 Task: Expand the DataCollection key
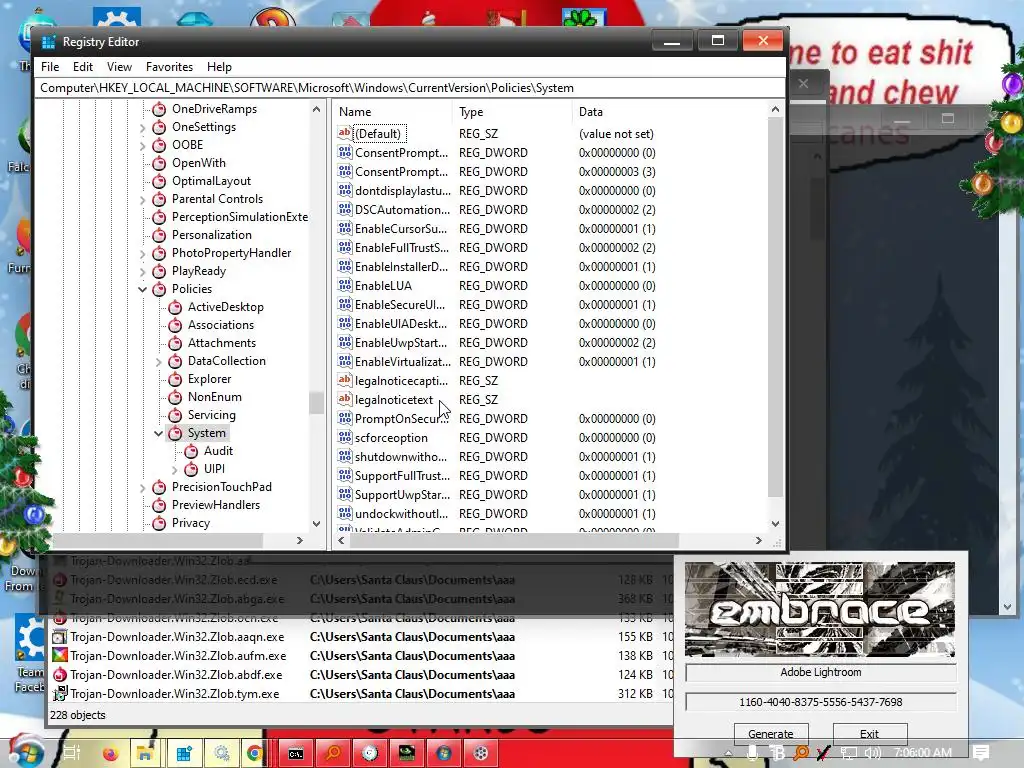coord(158,361)
